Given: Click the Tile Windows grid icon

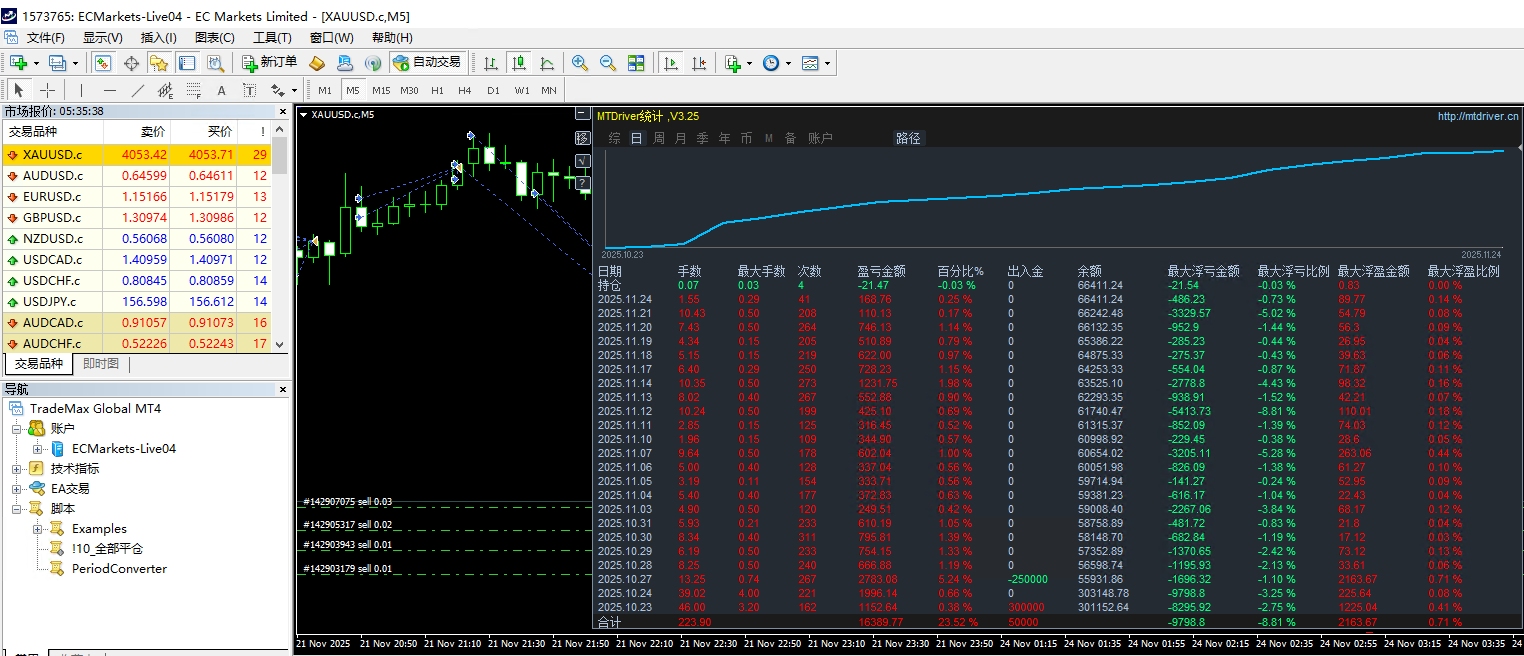Looking at the screenshot, I should tap(636, 63).
